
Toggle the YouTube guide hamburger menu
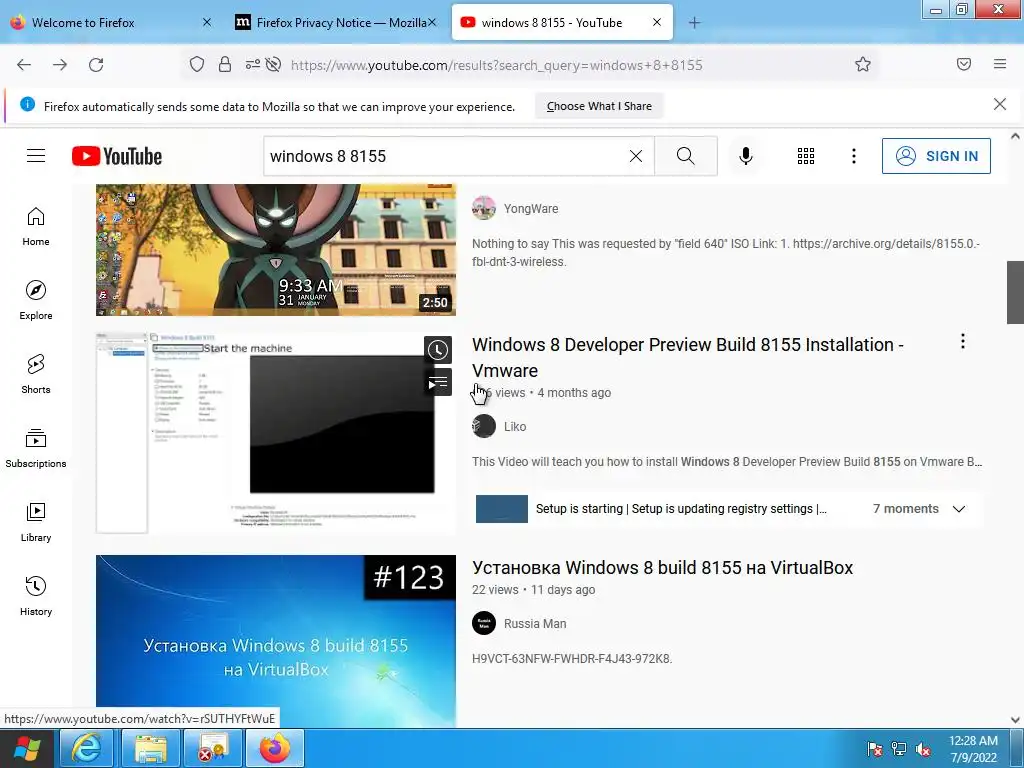36,155
